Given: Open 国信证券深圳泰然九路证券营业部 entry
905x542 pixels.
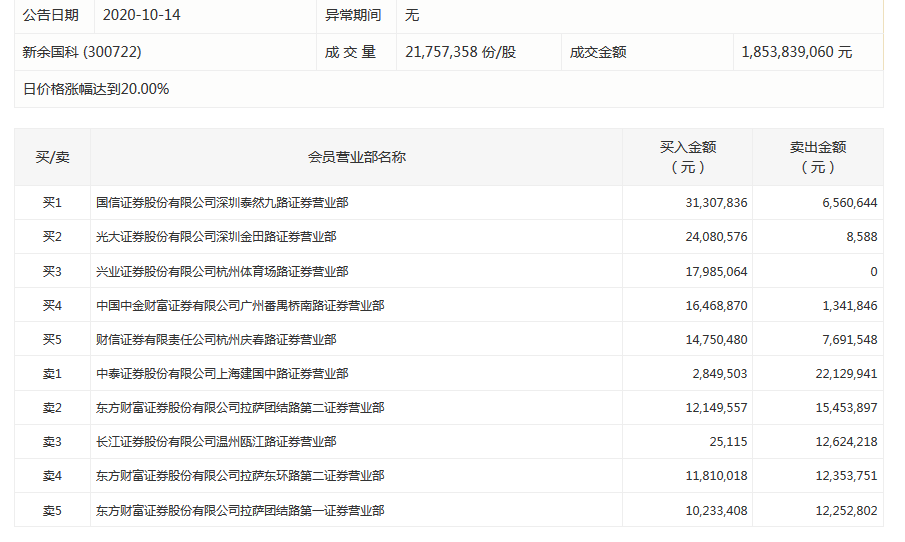Looking at the screenshot, I should [222, 203].
